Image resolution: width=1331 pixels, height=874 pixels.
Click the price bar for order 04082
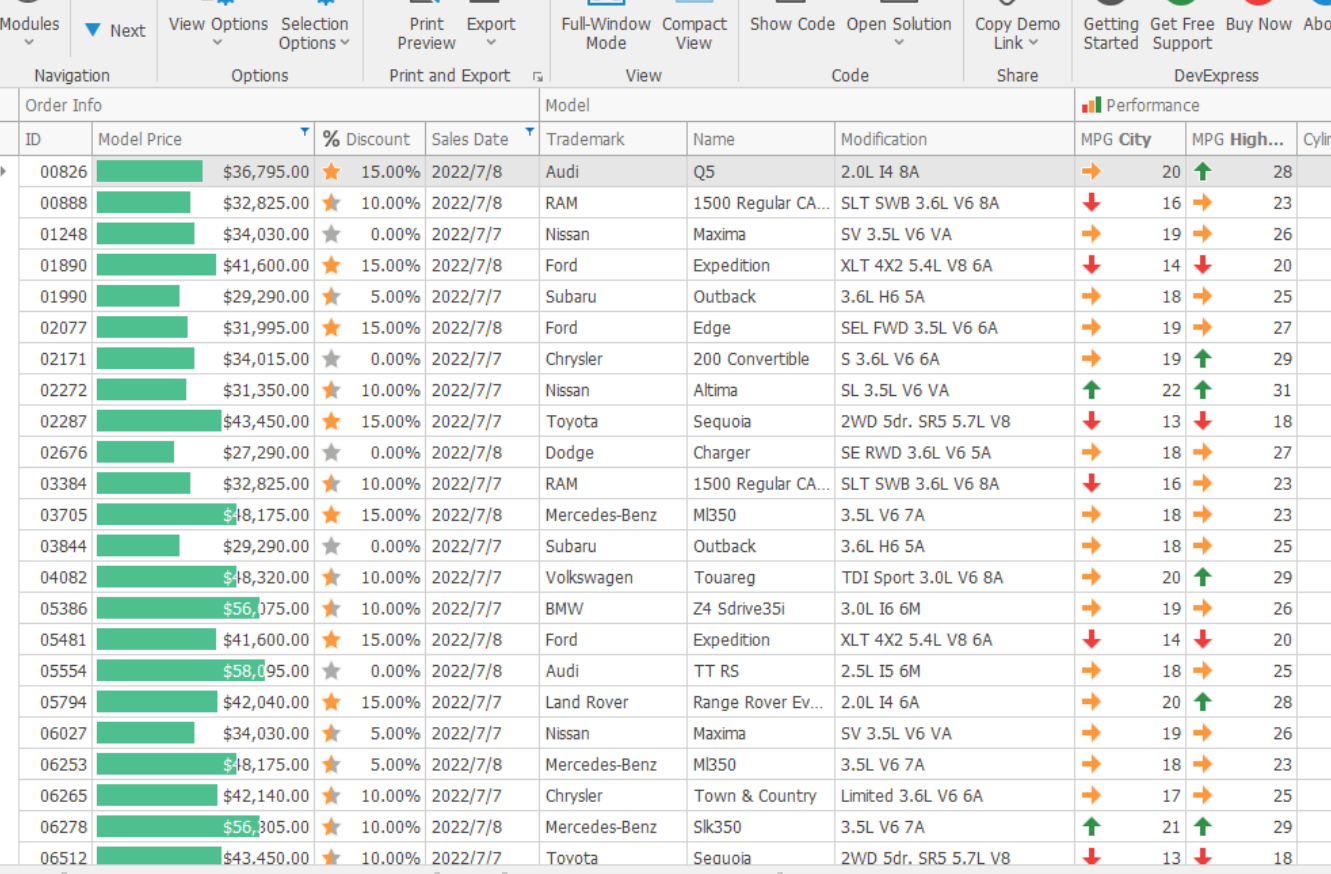(x=166, y=577)
